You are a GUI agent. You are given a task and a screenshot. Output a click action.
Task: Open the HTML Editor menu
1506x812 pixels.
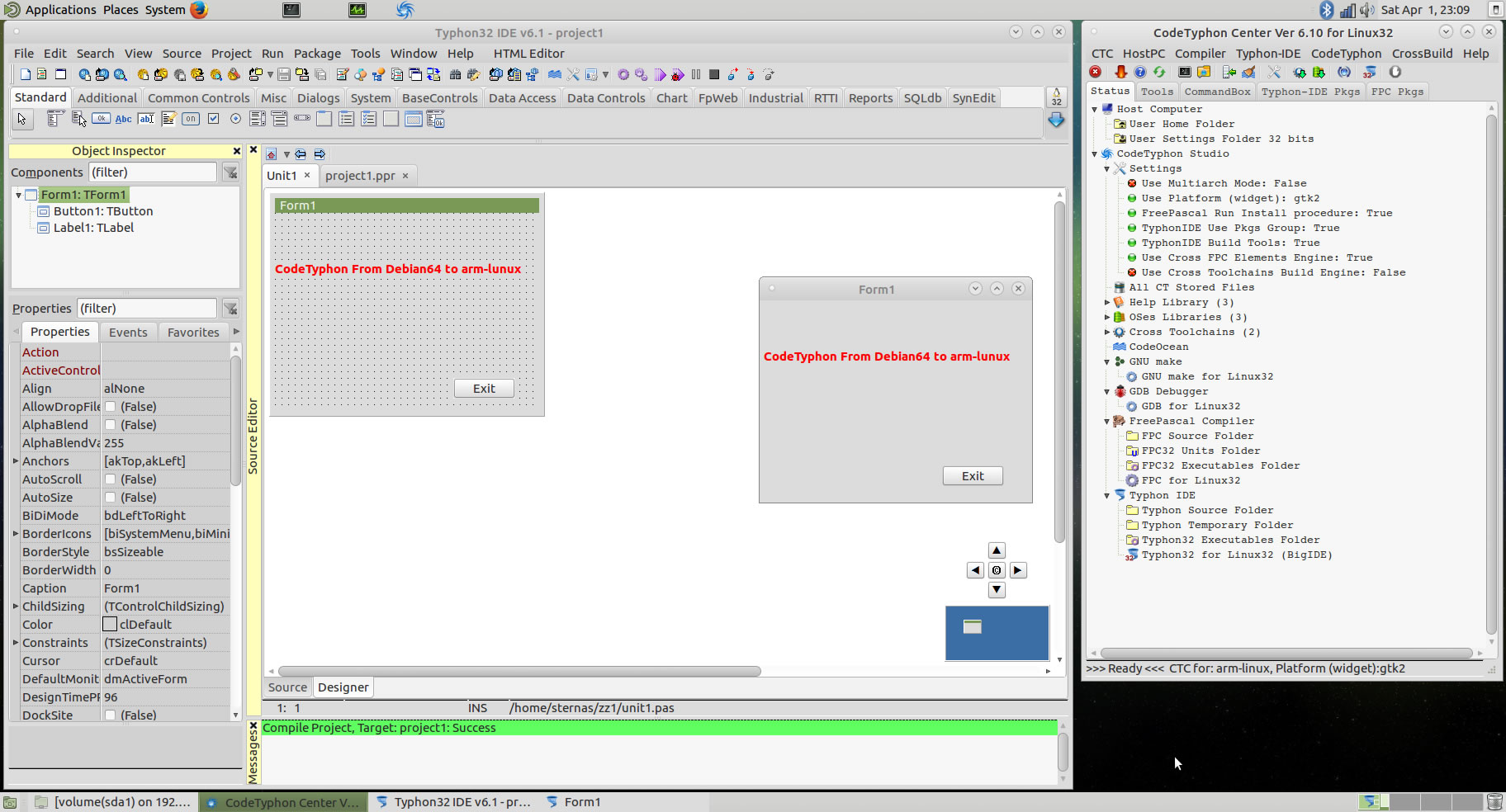(x=528, y=54)
